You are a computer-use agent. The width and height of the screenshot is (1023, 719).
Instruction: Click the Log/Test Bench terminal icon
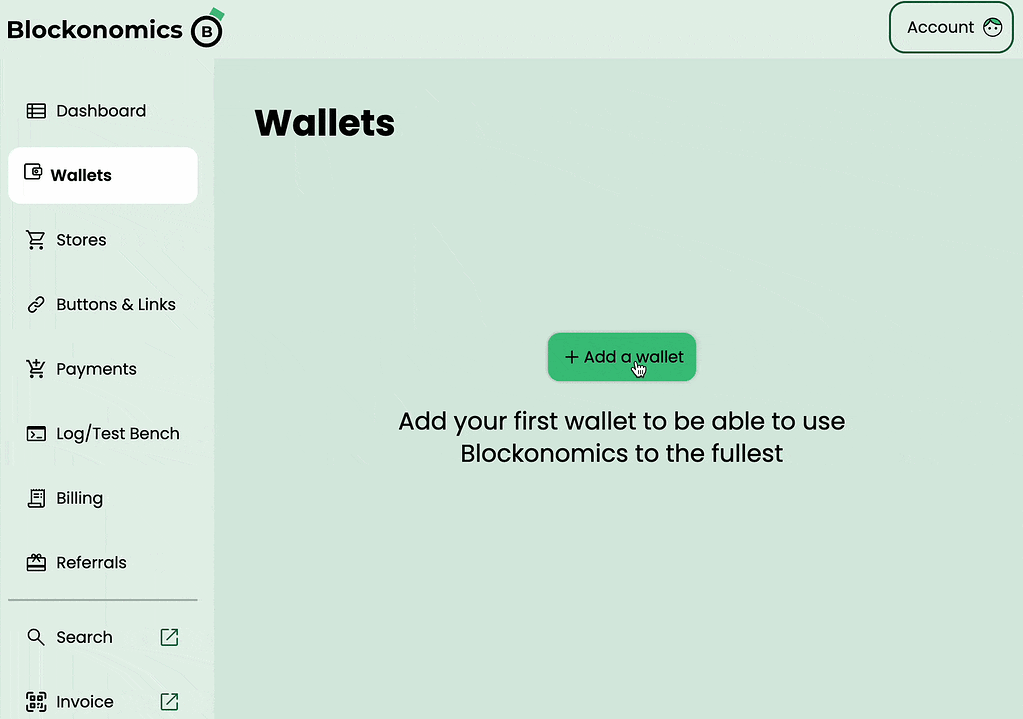(x=35, y=433)
